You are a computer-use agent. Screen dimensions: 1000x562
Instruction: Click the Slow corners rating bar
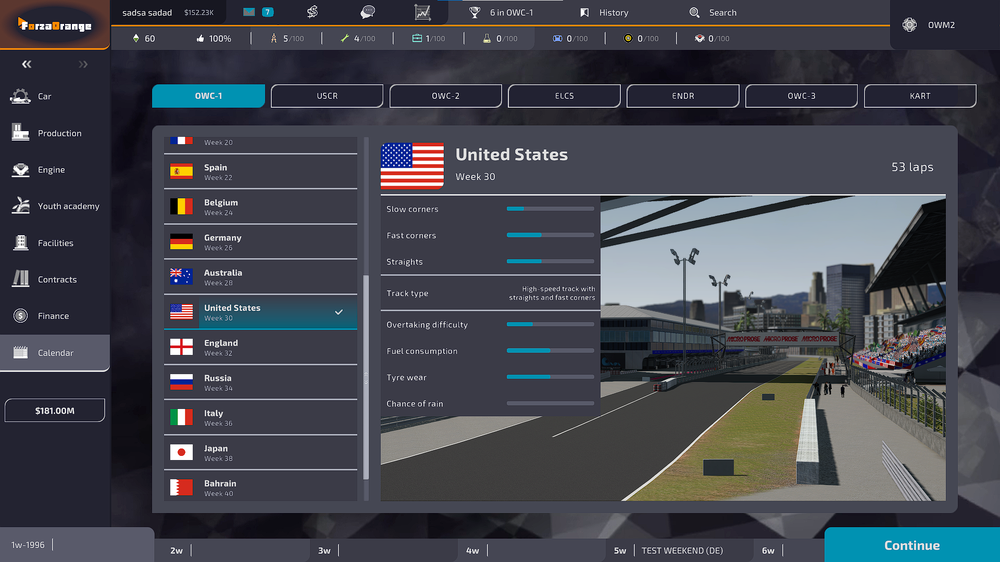[x=550, y=209]
